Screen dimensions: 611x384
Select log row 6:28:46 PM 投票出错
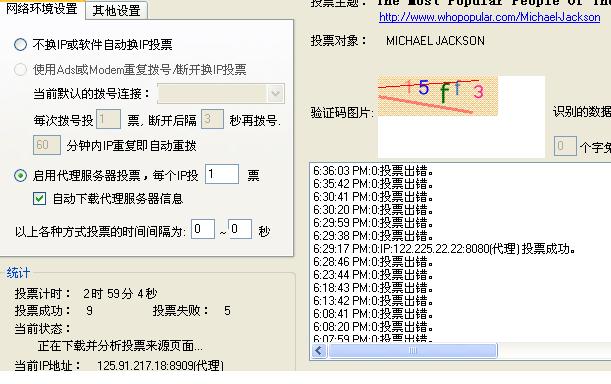373,262
